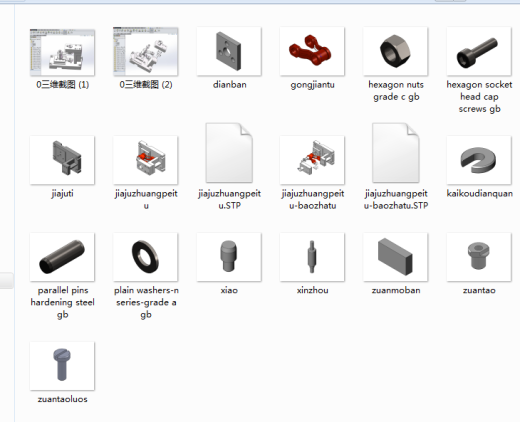
Task: Click the label 'hexagon socket head cap screws gb'
Action: [479, 97]
